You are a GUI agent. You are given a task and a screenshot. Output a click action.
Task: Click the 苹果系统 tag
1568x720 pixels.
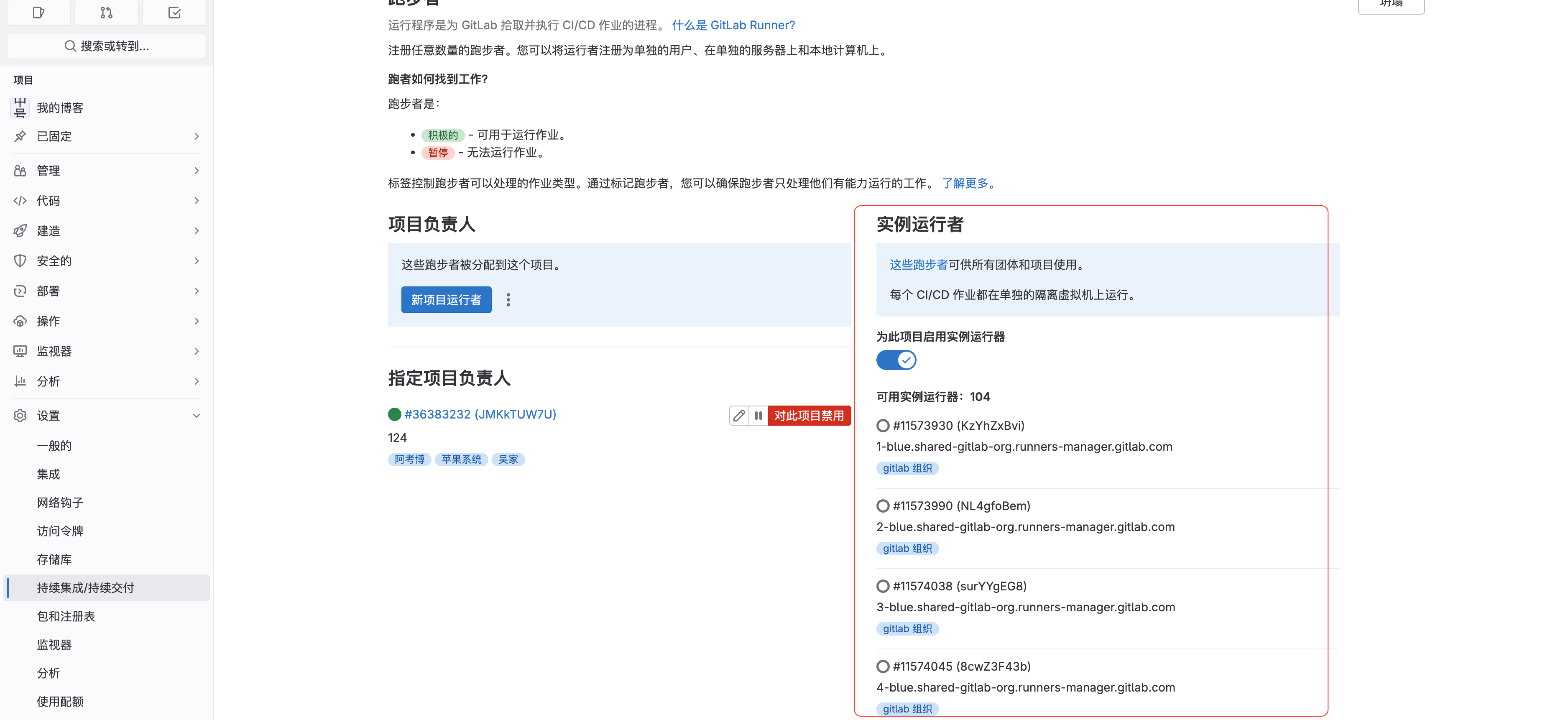(x=461, y=460)
